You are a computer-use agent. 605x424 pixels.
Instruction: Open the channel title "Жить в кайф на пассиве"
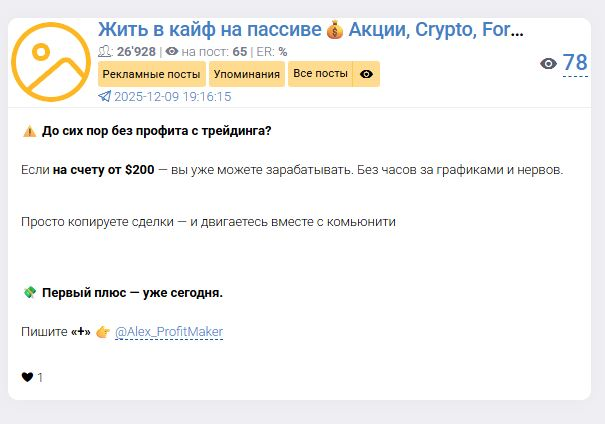coord(210,30)
